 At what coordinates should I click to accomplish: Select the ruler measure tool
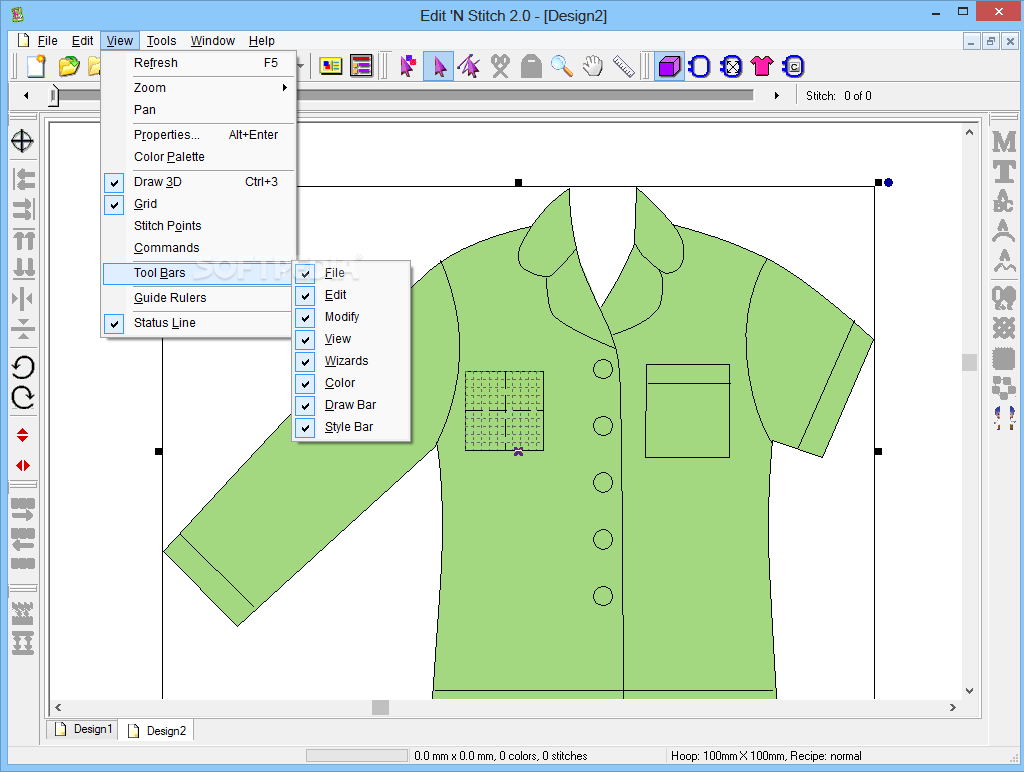(x=624, y=66)
